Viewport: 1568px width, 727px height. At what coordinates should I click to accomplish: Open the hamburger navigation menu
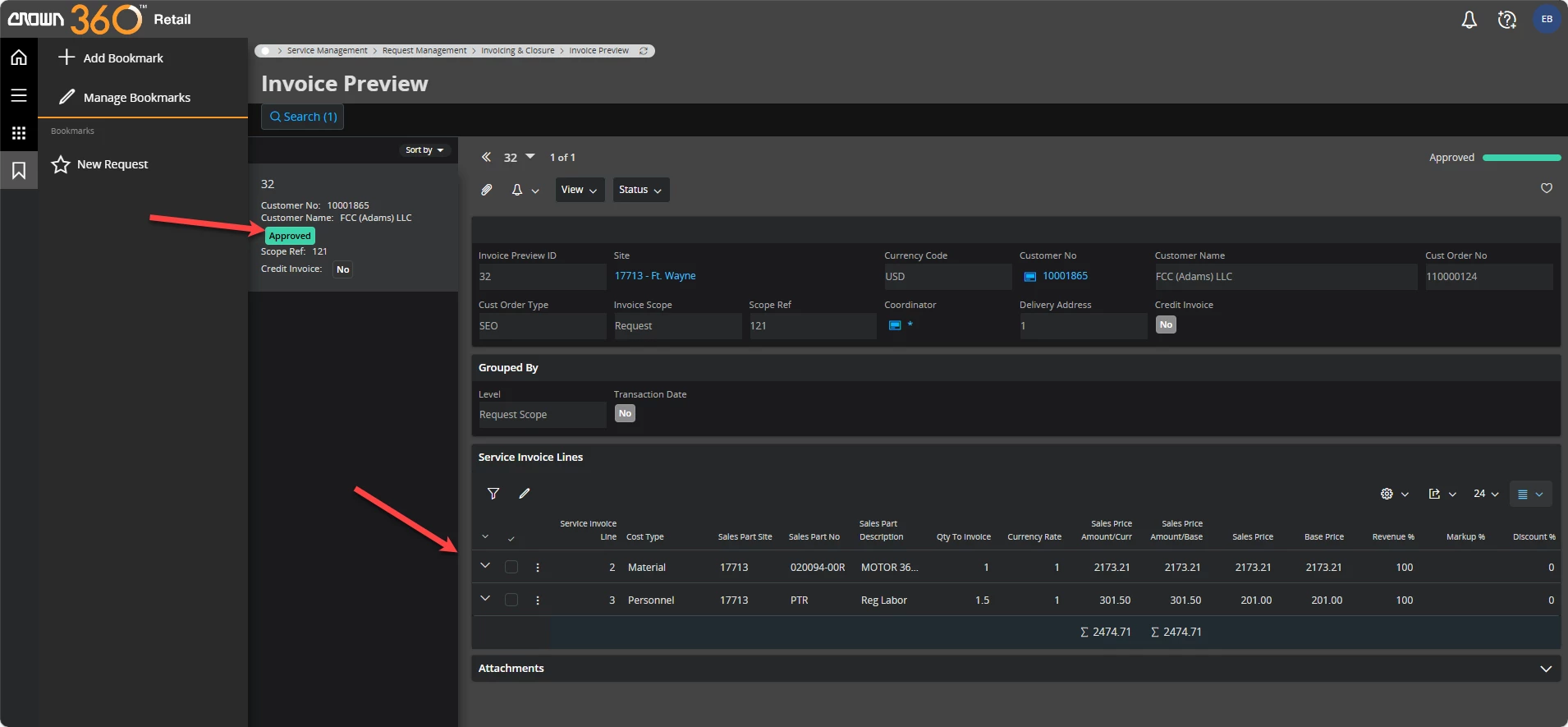click(19, 95)
